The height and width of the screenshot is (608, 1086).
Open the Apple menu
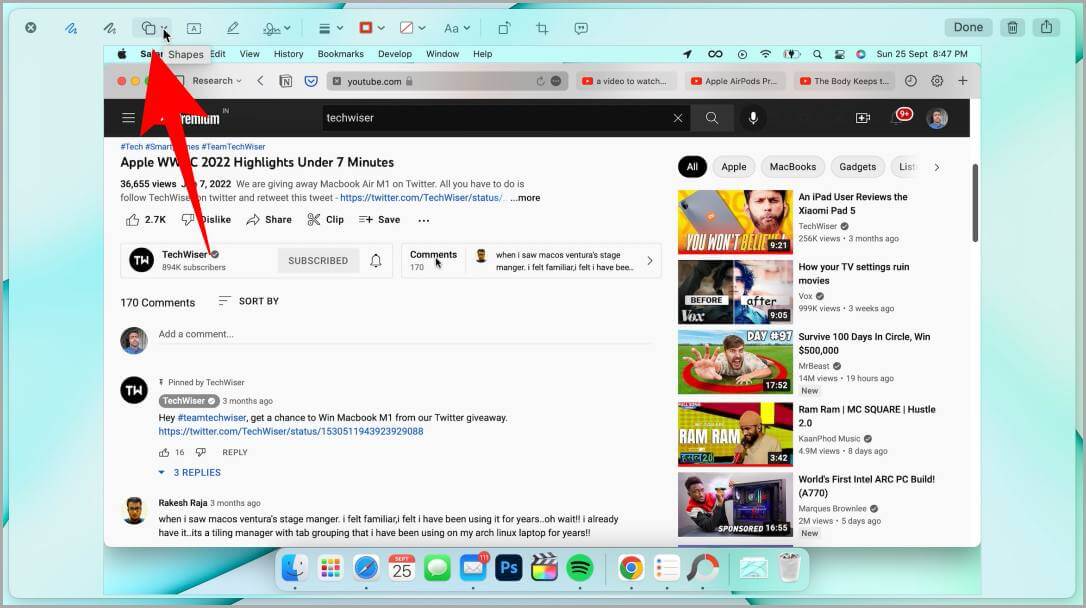(x=122, y=54)
